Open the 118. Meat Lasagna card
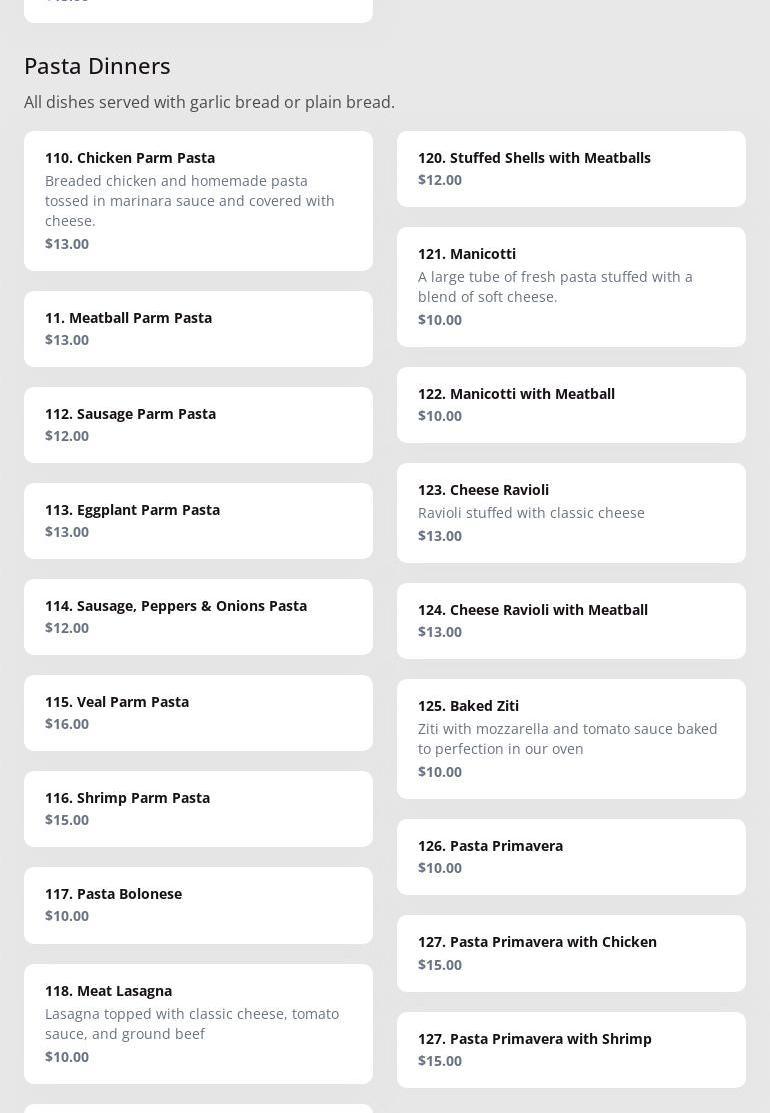This screenshot has width=770, height=1113. pyautogui.click(x=198, y=1022)
